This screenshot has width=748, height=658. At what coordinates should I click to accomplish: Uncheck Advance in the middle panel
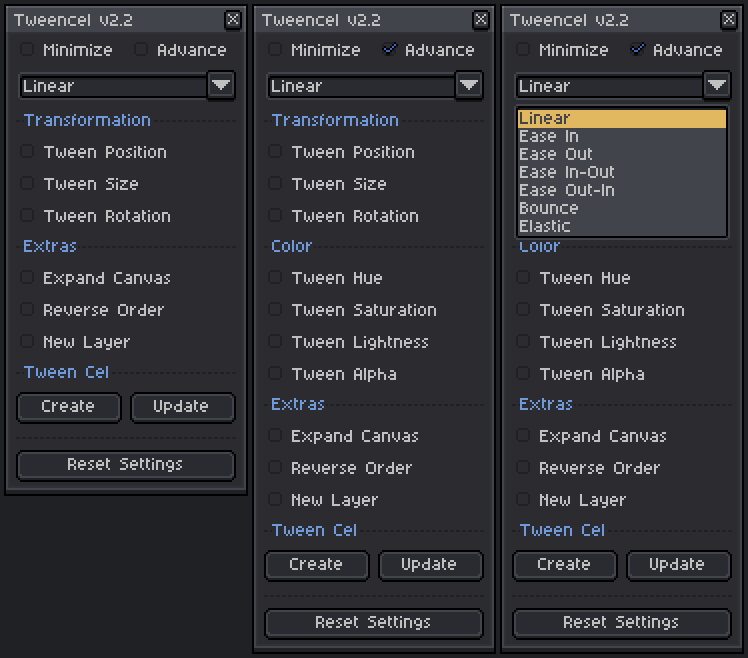(x=390, y=49)
